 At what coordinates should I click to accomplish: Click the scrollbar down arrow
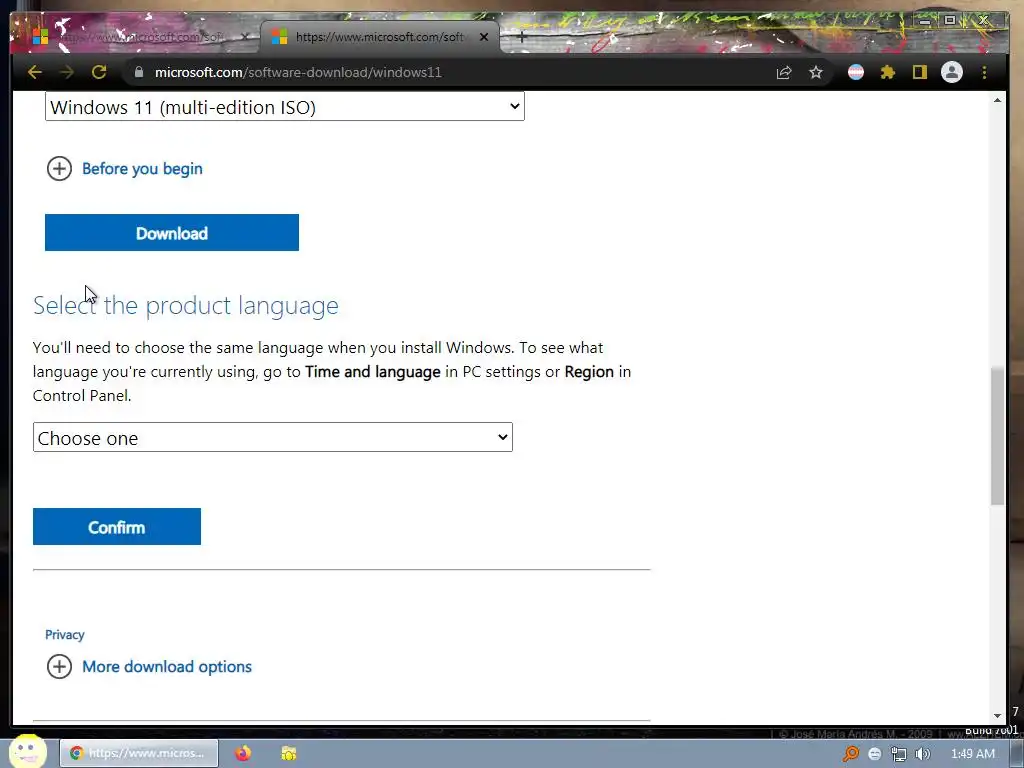tap(997, 716)
